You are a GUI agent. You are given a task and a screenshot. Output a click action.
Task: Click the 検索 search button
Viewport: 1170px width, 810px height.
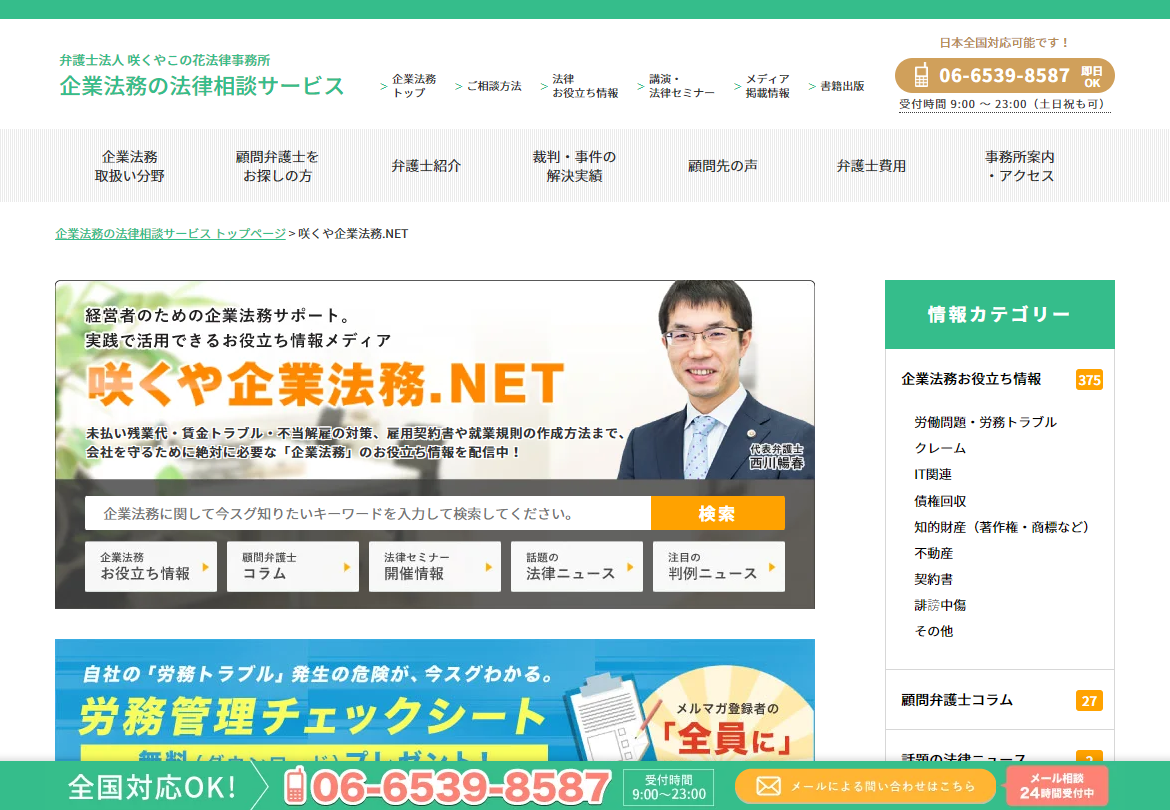tap(718, 512)
